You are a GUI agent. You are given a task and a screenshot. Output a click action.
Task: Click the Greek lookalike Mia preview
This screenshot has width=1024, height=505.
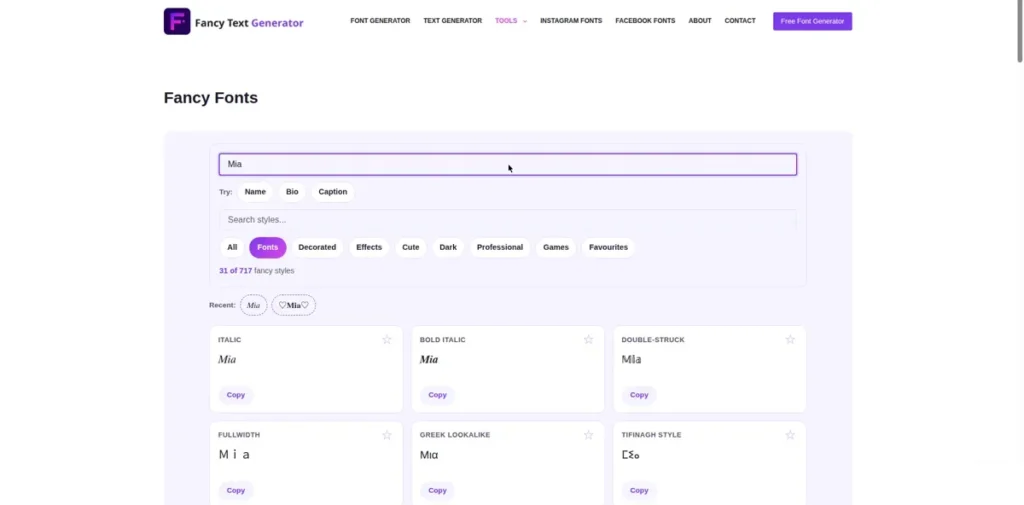tap(429, 455)
